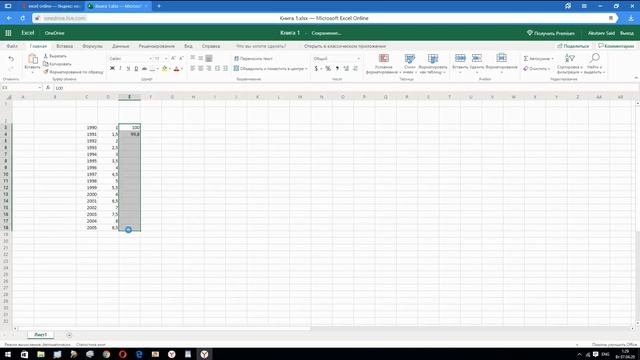
Task: Open Conditional Formatting icon
Action: pyautogui.click(x=384, y=58)
